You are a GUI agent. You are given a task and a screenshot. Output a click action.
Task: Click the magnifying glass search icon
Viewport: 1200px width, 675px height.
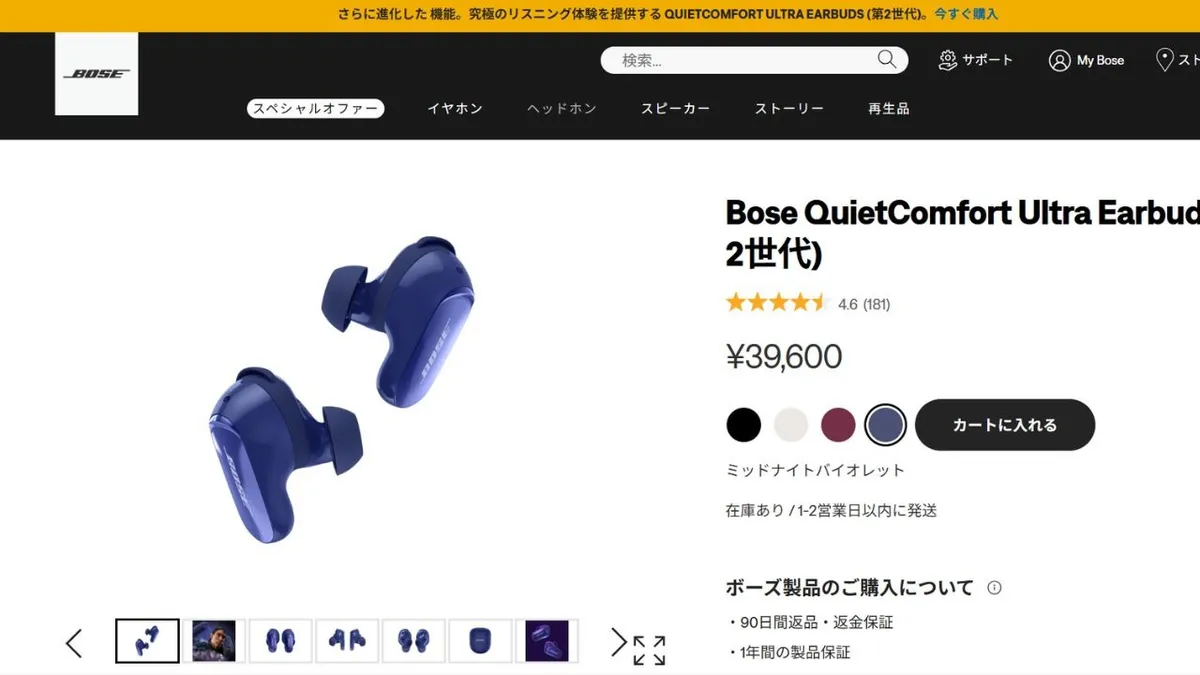887,59
